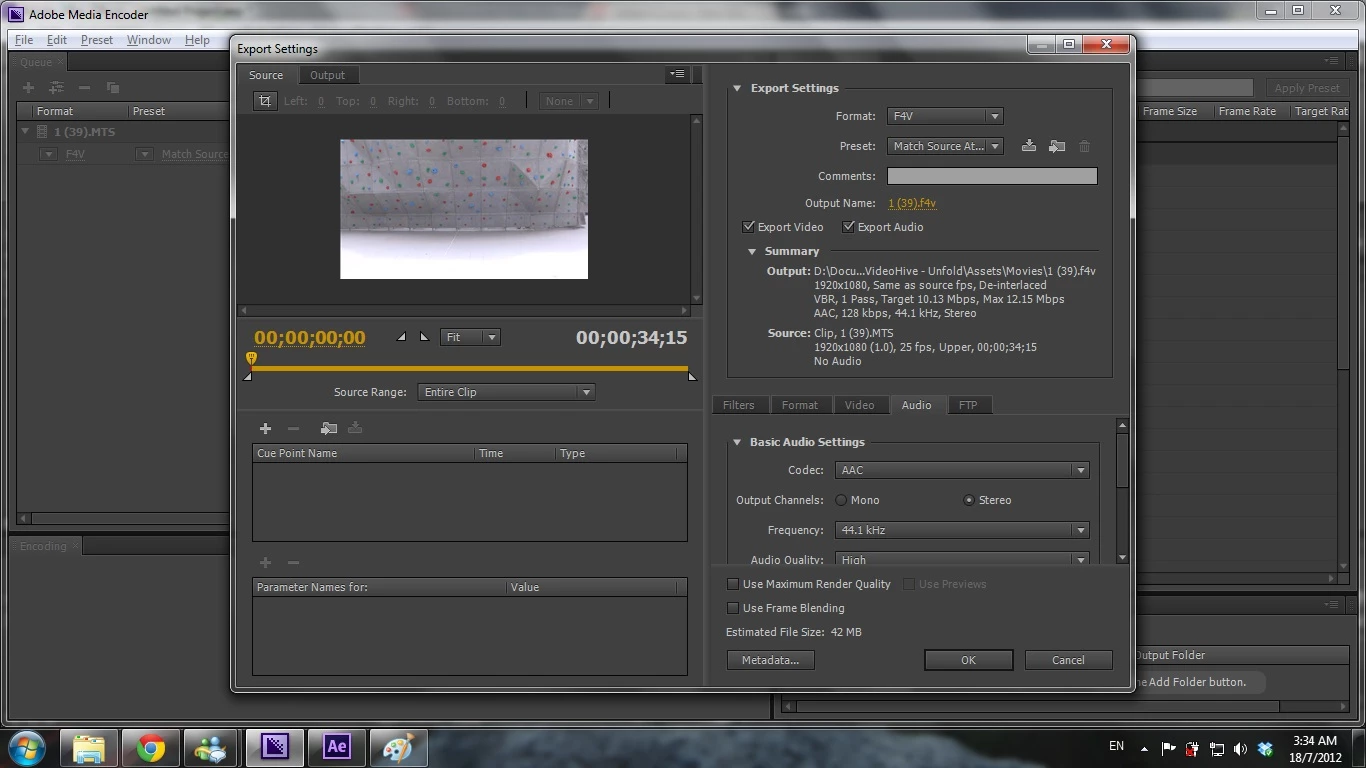
Task: Open the Fit zoom level dropdown
Action: point(470,337)
